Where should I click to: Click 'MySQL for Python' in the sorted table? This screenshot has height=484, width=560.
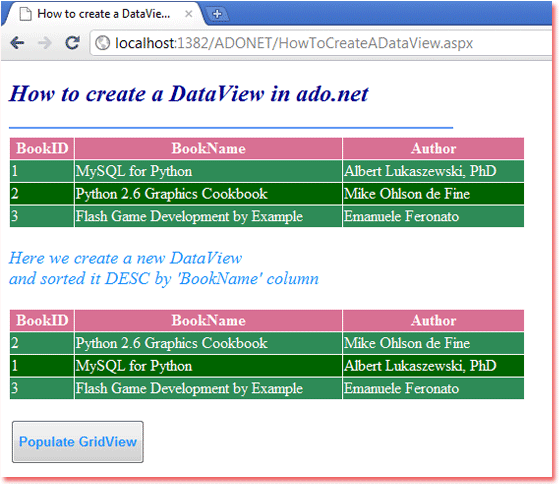click(134, 366)
